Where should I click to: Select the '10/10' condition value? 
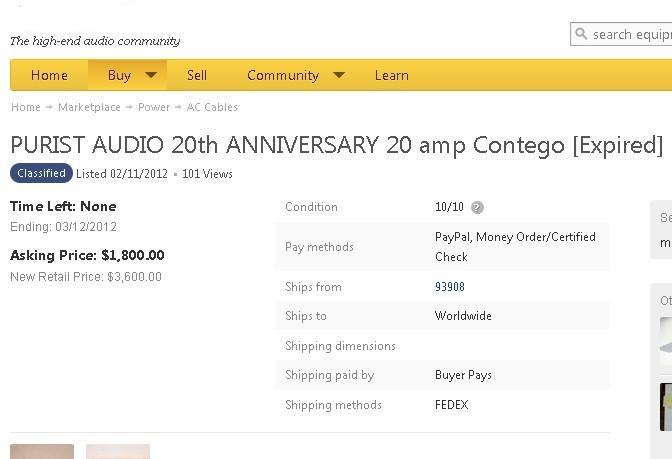(x=449, y=207)
